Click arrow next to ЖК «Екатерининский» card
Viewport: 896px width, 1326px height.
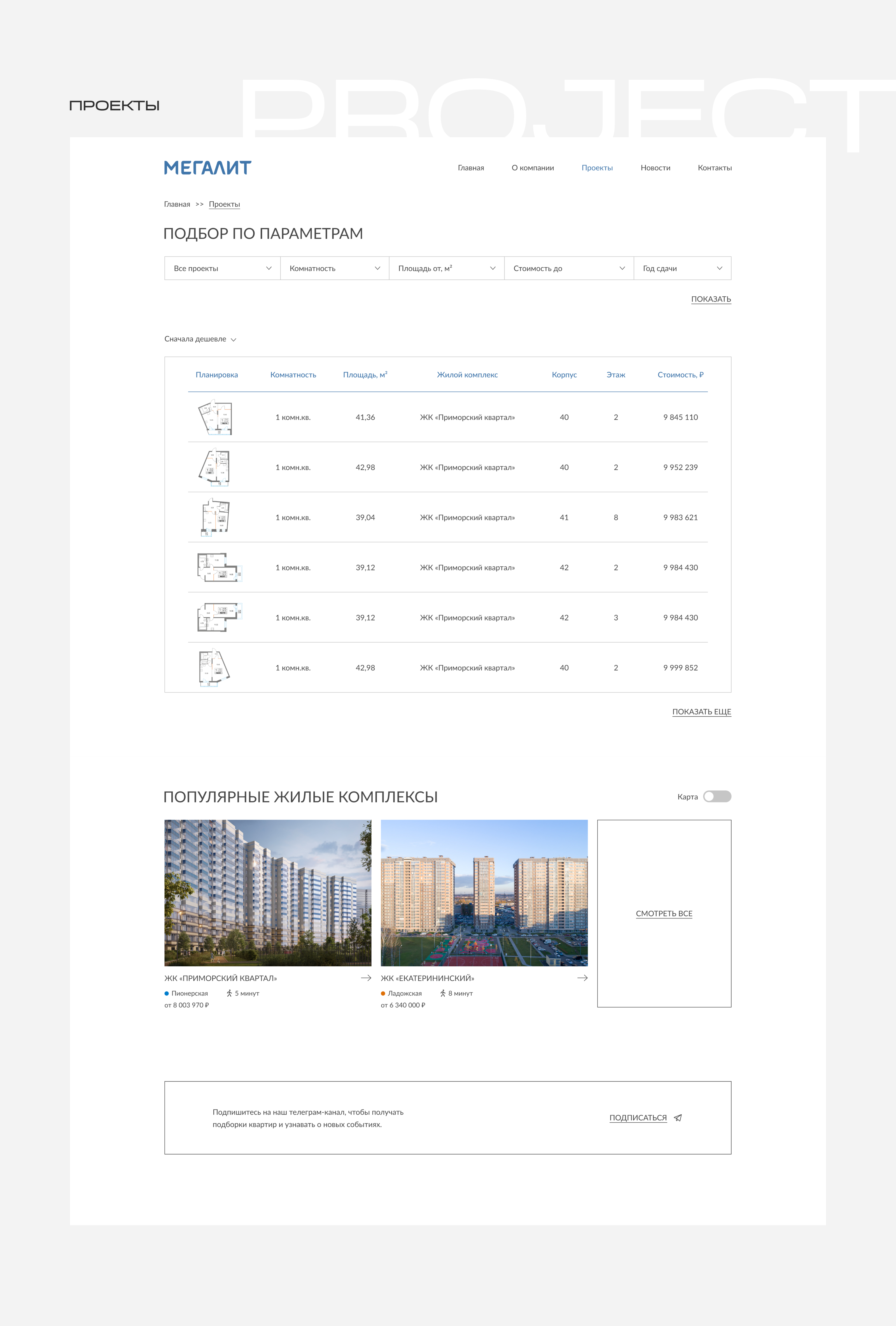click(x=582, y=978)
